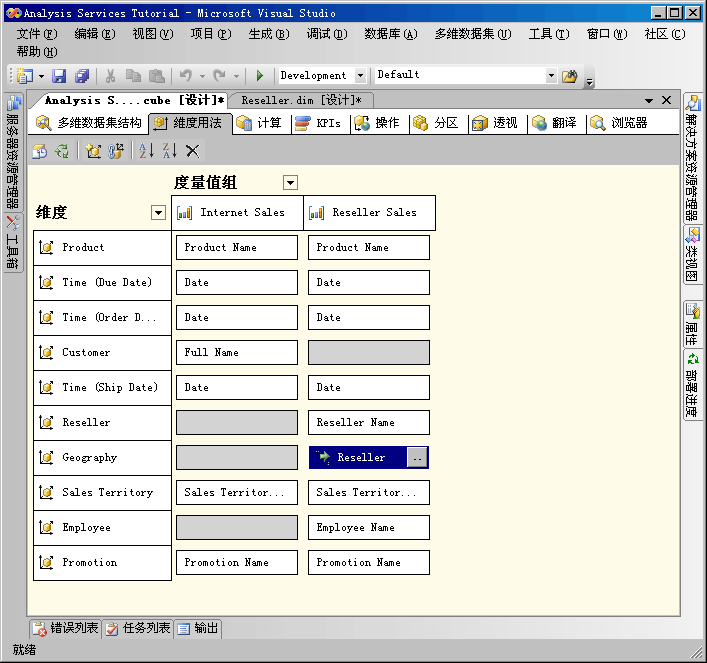Click the Undo arrow icon
The image size is (707, 663).
pos(185,75)
